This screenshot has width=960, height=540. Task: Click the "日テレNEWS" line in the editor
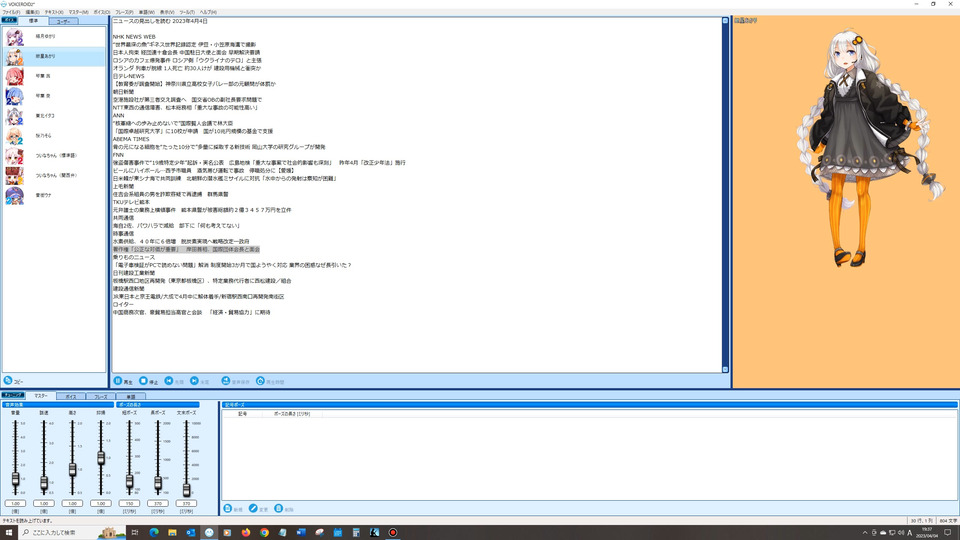pyautogui.click(x=129, y=76)
